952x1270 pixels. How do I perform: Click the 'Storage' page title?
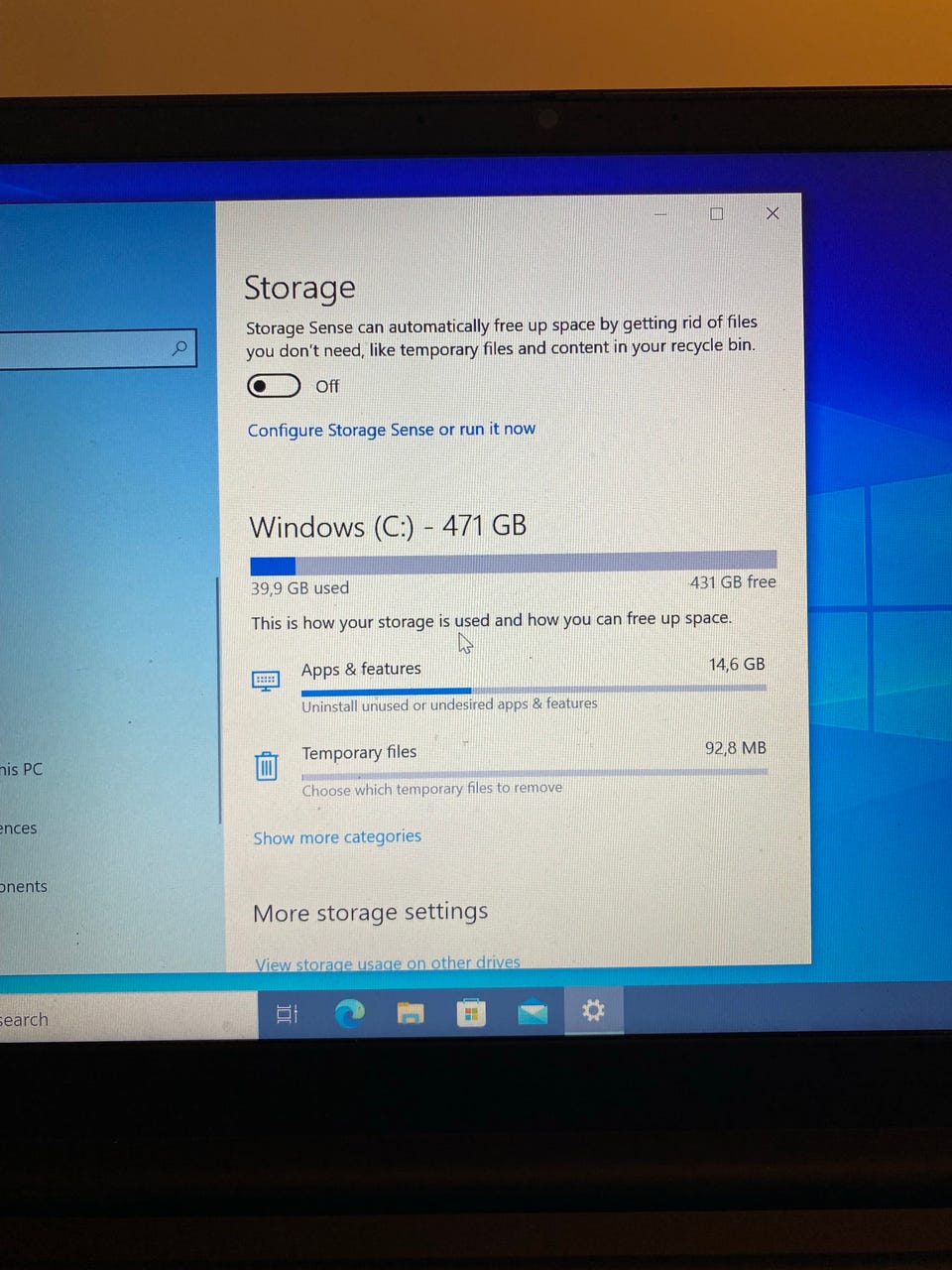point(299,288)
